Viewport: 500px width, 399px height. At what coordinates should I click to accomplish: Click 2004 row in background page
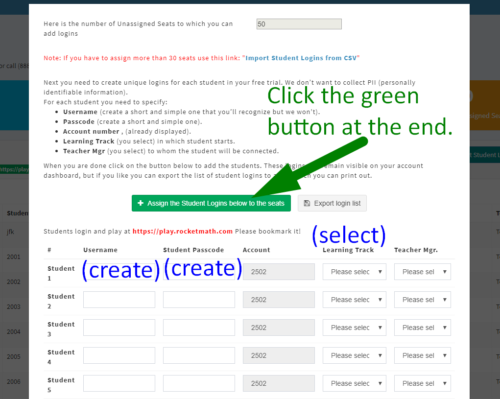(x=14, y=332)
